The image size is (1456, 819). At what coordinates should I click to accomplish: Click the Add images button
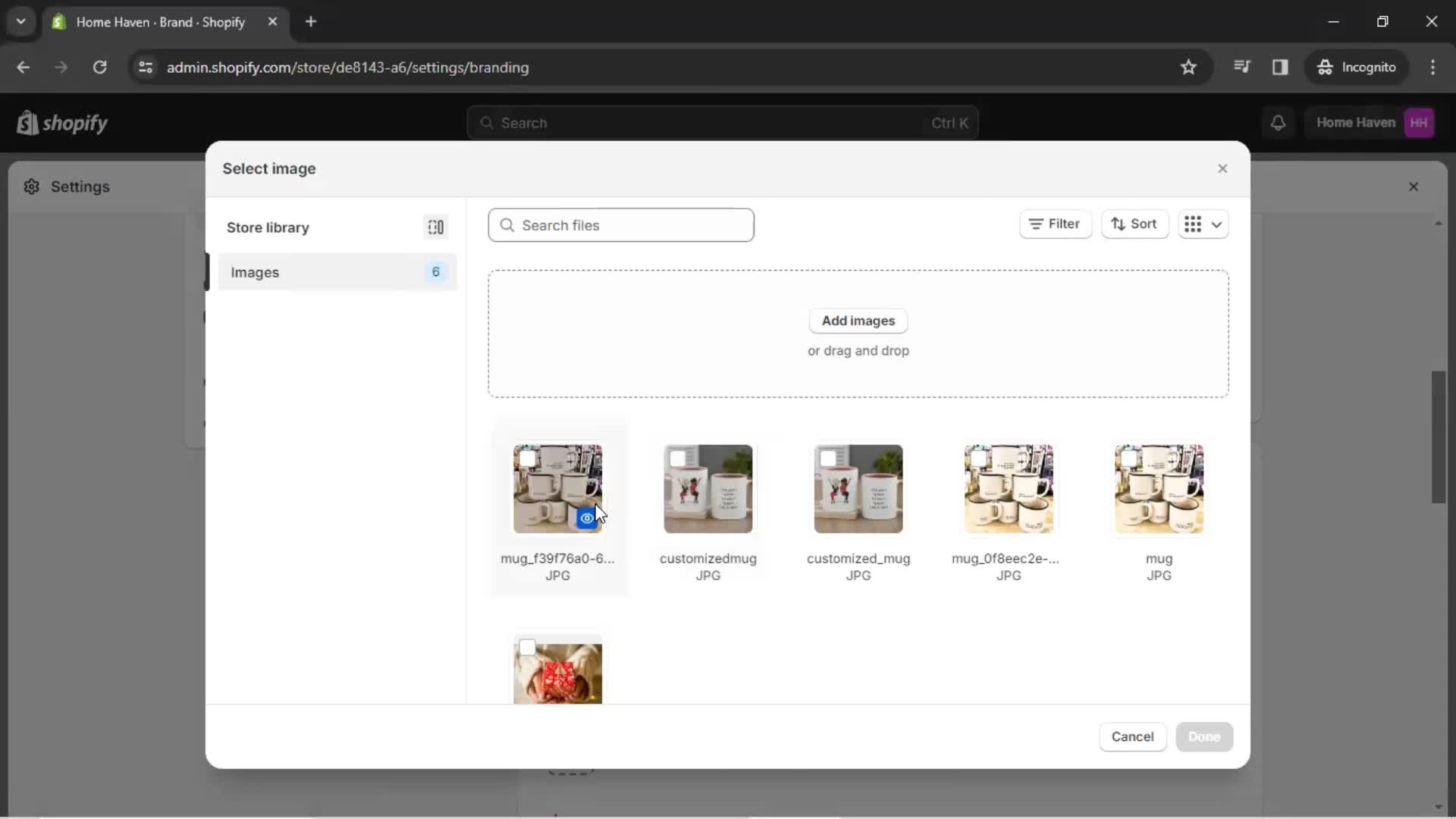click(x=858, y=320)
